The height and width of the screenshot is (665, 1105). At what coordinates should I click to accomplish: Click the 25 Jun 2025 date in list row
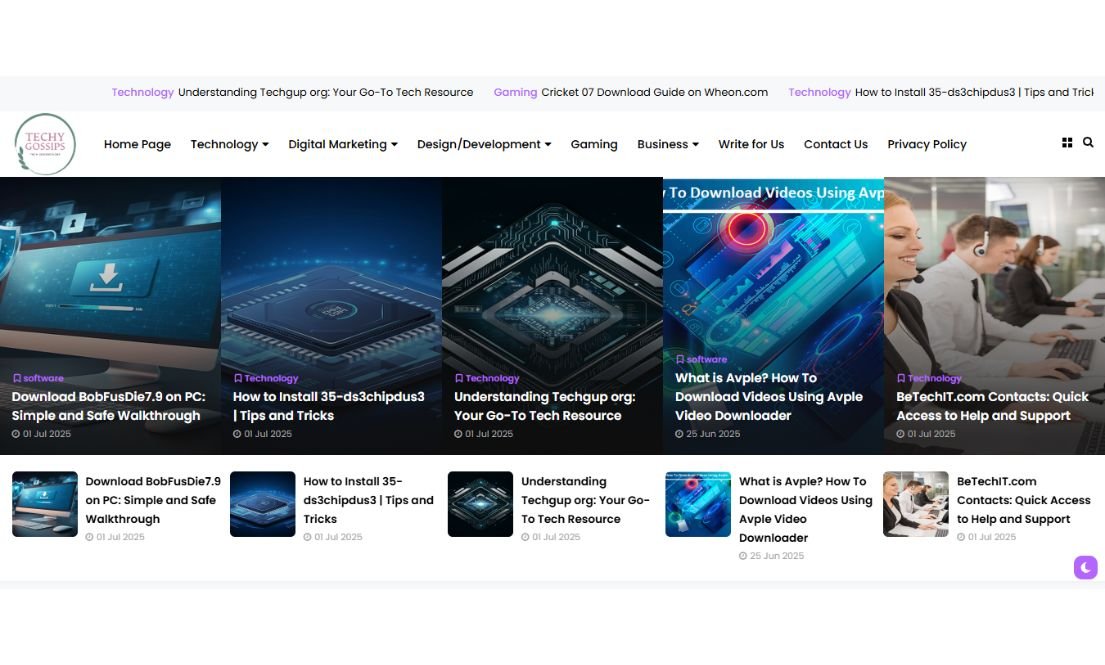point(772,556)
